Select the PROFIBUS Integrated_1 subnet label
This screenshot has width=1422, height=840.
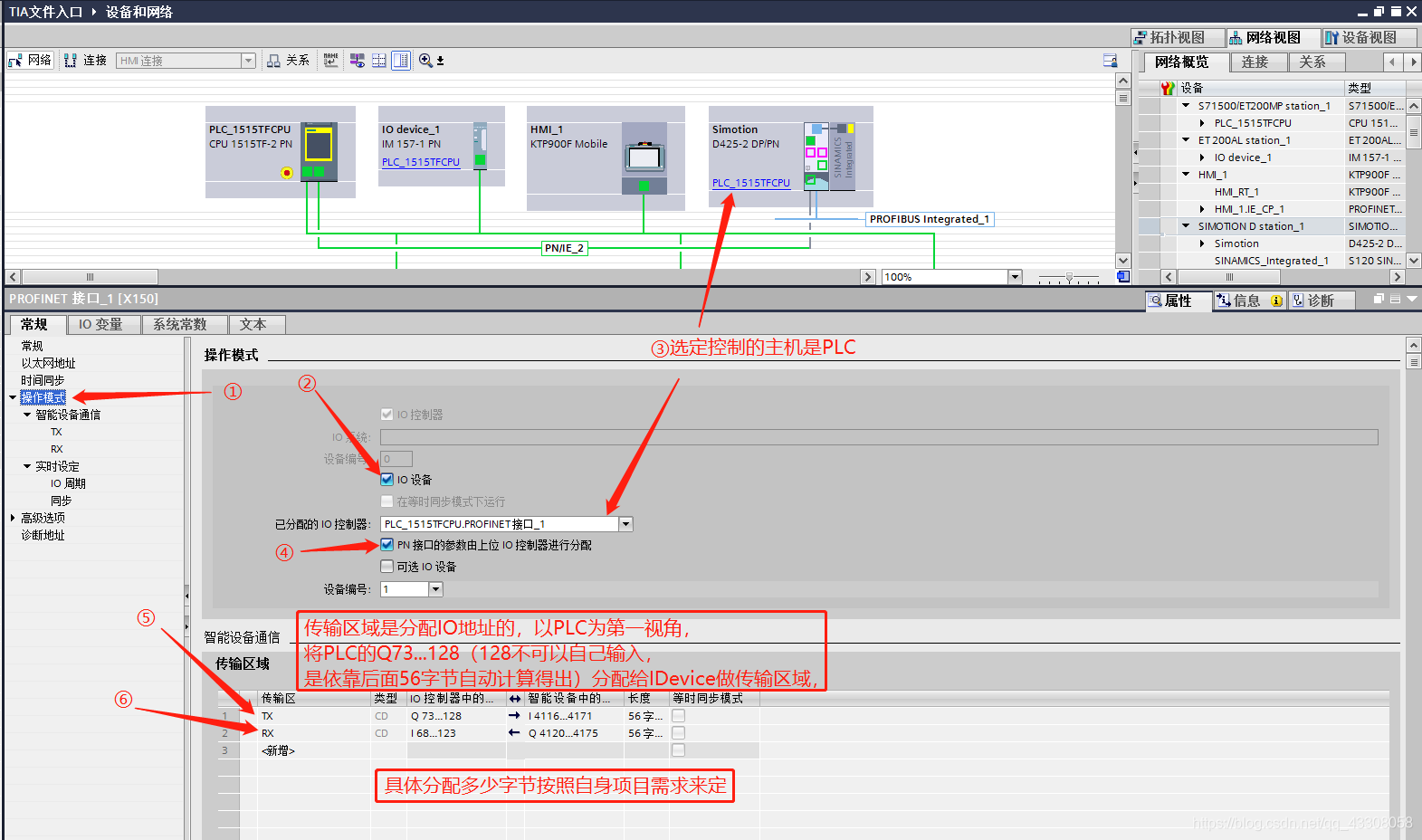point(930,219)
